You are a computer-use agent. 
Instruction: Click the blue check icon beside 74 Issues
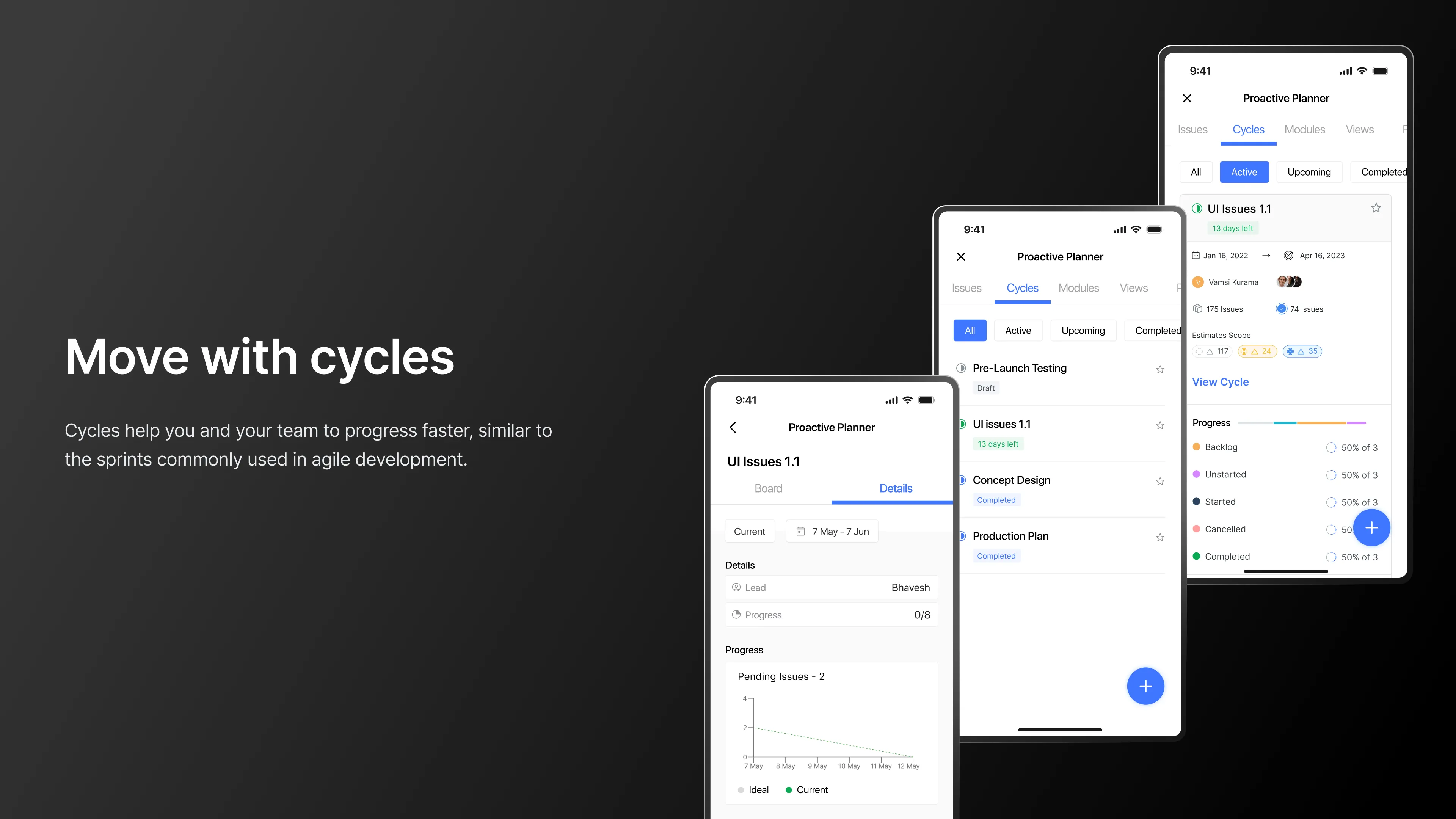pos(1281,309)
